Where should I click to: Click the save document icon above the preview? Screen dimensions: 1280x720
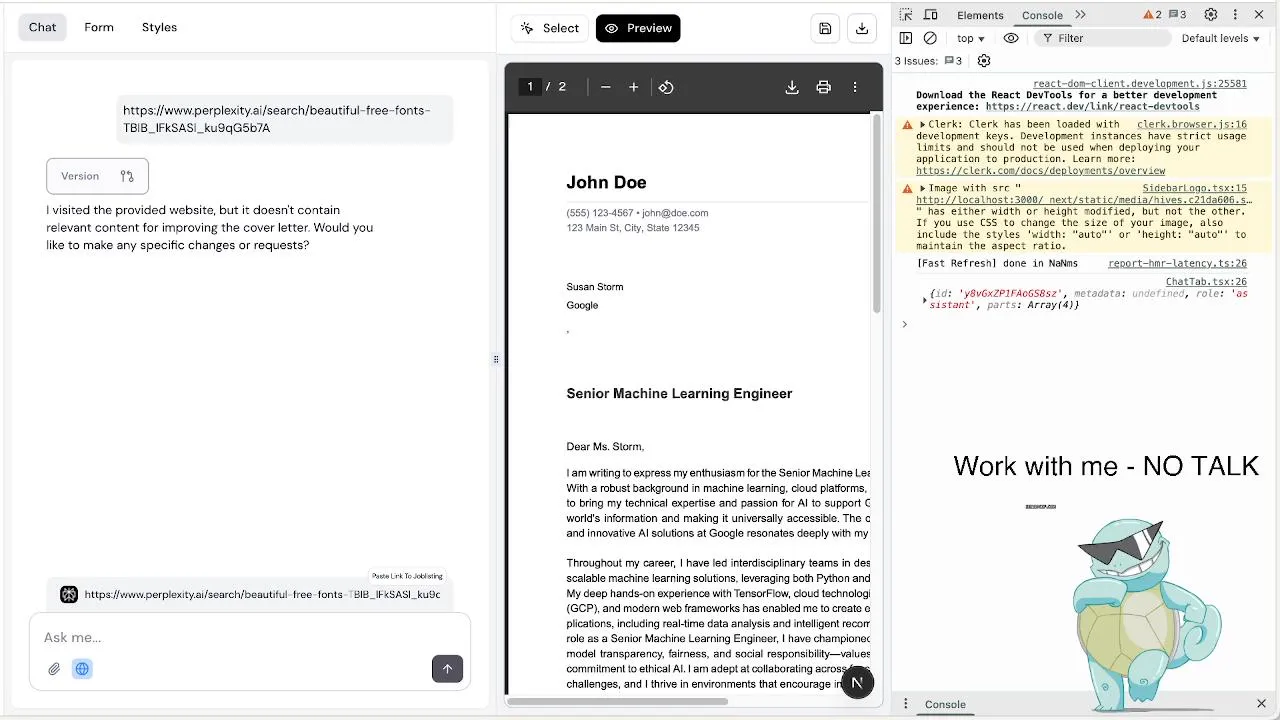click(x=825, y=28)
